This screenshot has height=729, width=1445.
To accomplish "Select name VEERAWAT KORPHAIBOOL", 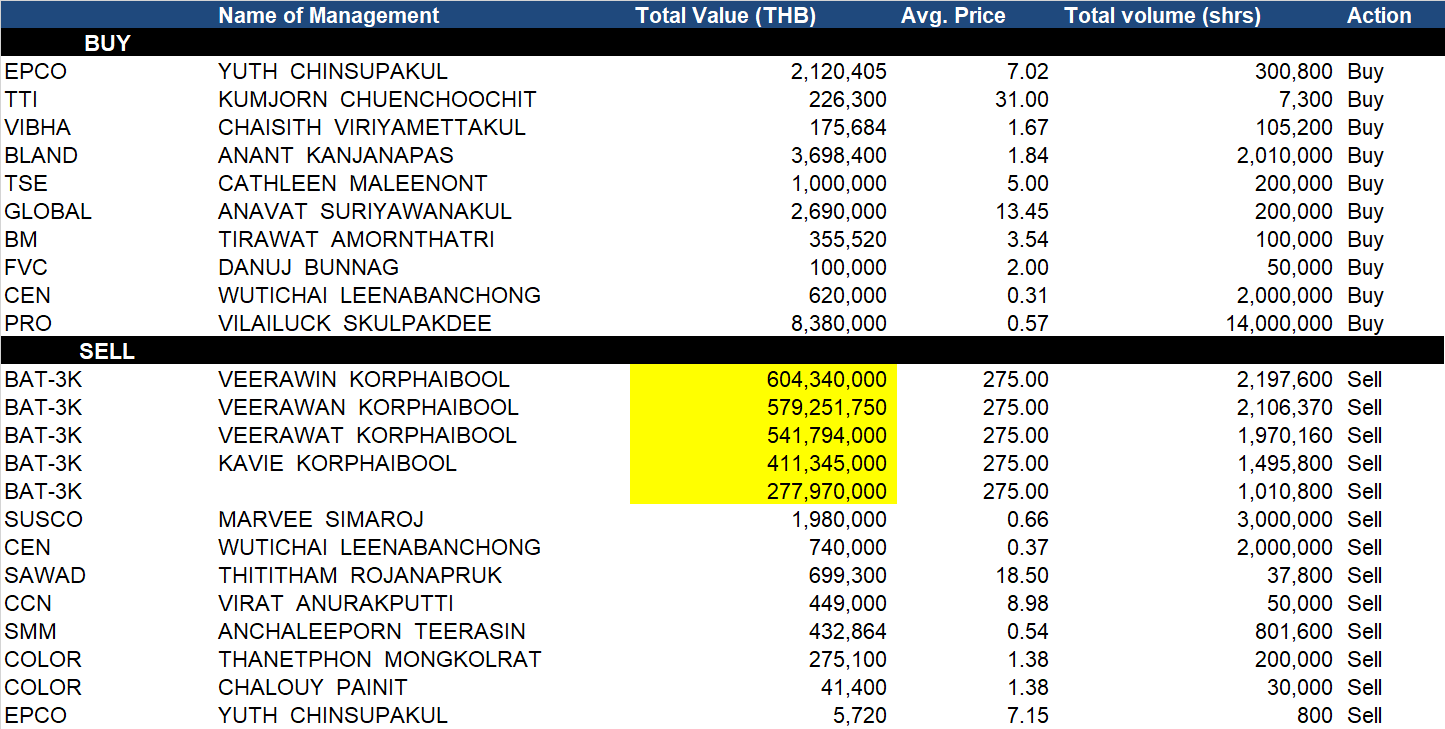I will [368, 435].
